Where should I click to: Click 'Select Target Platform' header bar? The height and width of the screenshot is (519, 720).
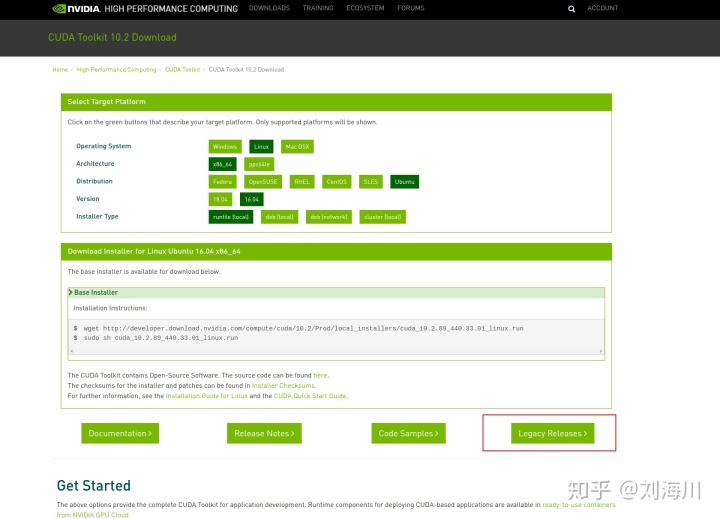pyautogui.click(x=336, y=102)
